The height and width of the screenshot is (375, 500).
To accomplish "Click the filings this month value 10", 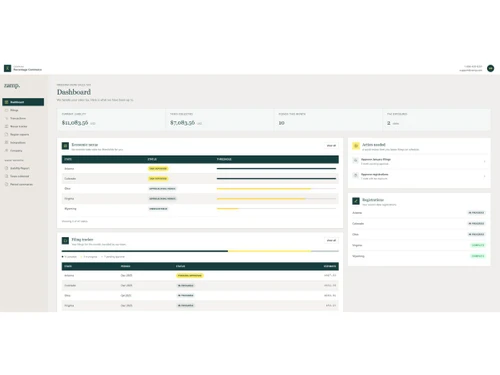I will [282, 123].
